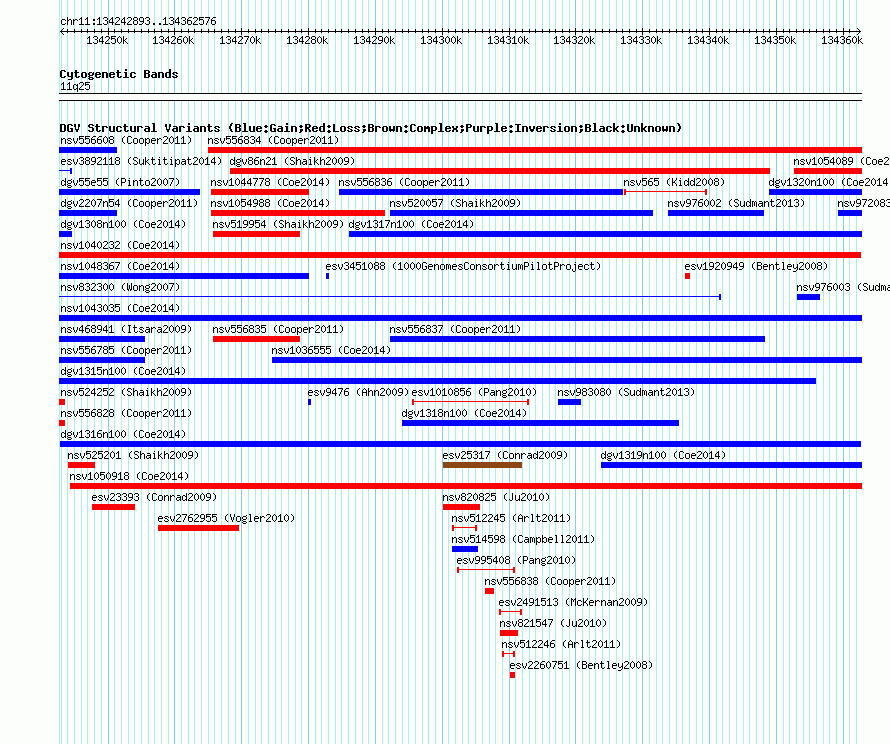Click dgv86n21 (Shaikh2009) label
890x744 pixels.
(x=292, y=161)
